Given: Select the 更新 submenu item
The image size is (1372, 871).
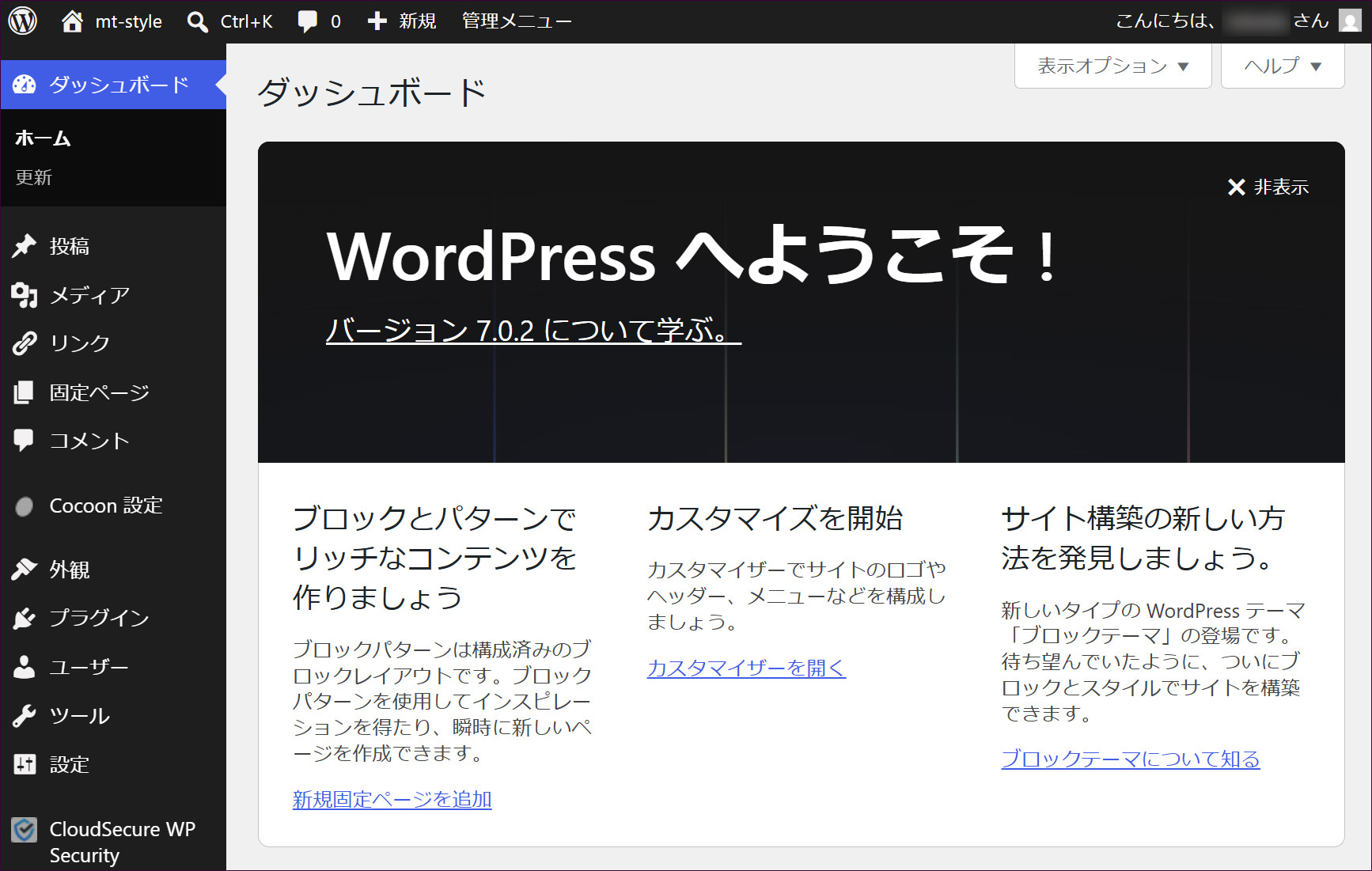Looking at the screenshot, I should 34,177.
